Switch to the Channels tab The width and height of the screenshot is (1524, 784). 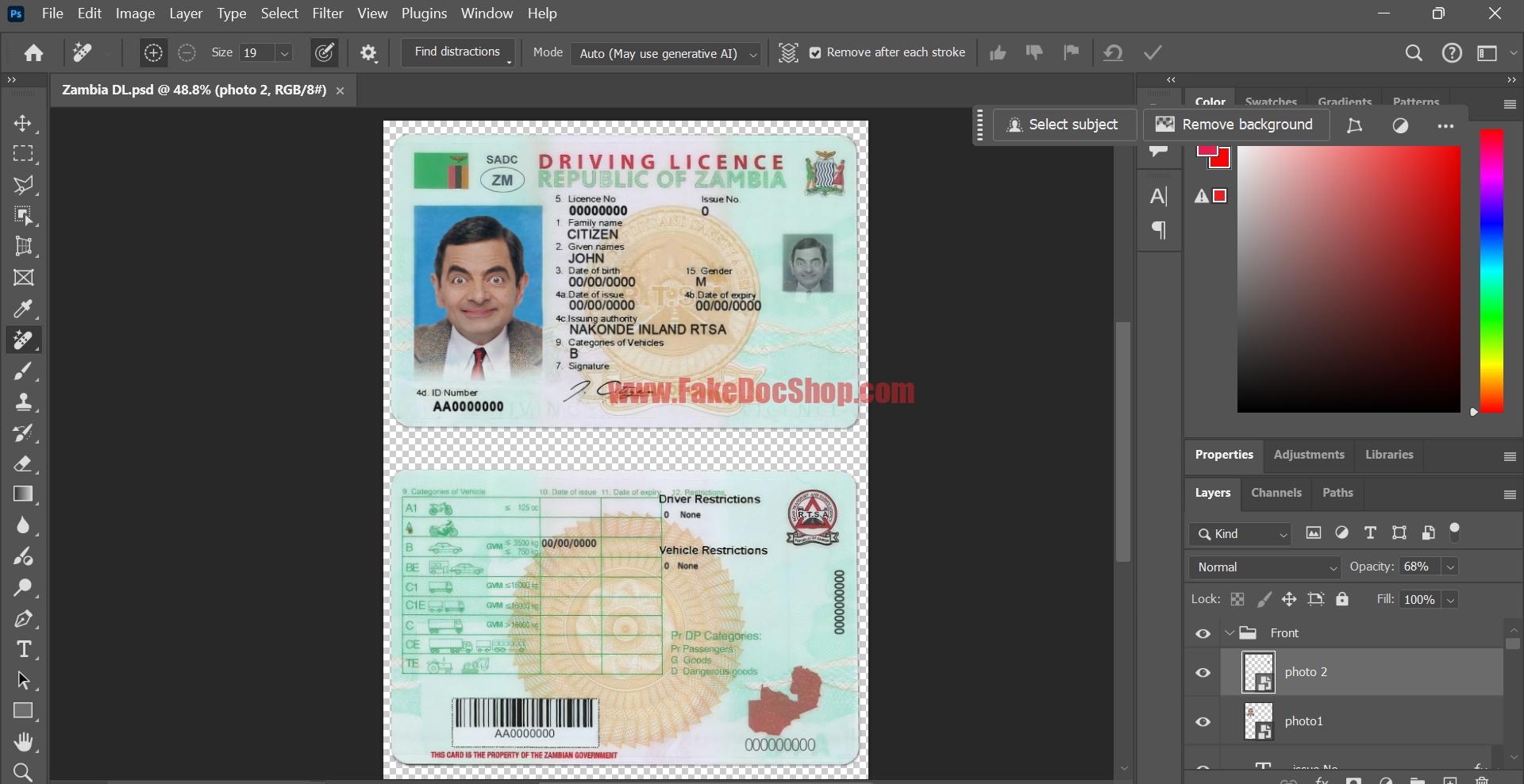pyautogui.click(x=1276, y=493)
